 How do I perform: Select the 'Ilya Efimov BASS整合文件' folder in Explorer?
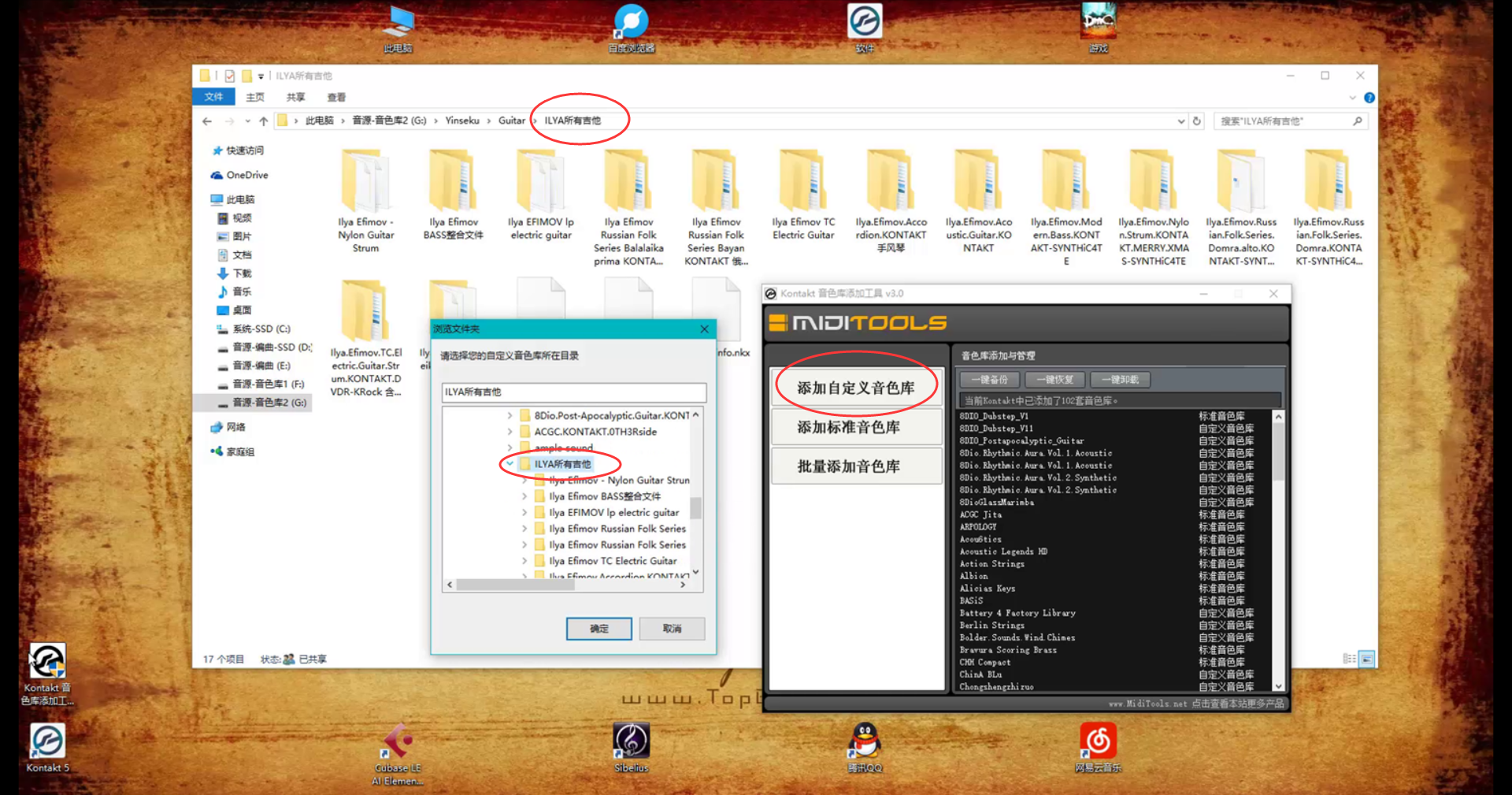coord(454,195)
